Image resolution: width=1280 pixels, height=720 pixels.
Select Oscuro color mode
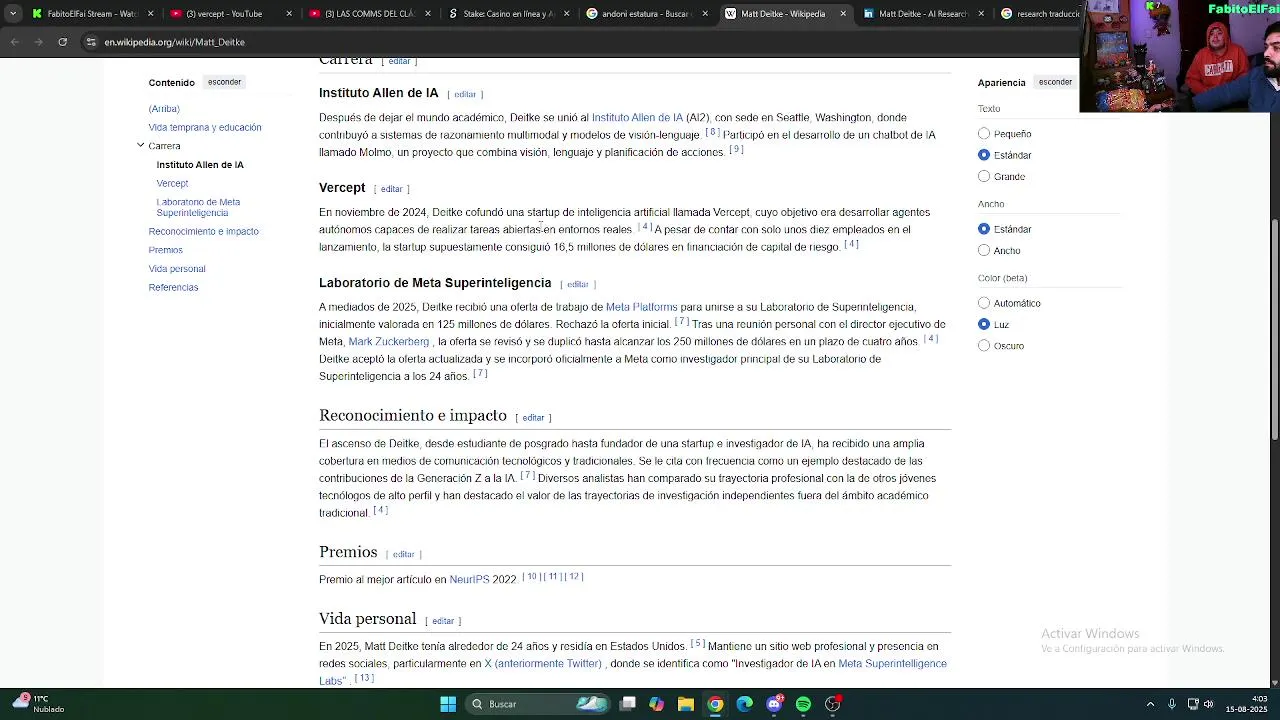pyautogui.click(x=984, y=345)
